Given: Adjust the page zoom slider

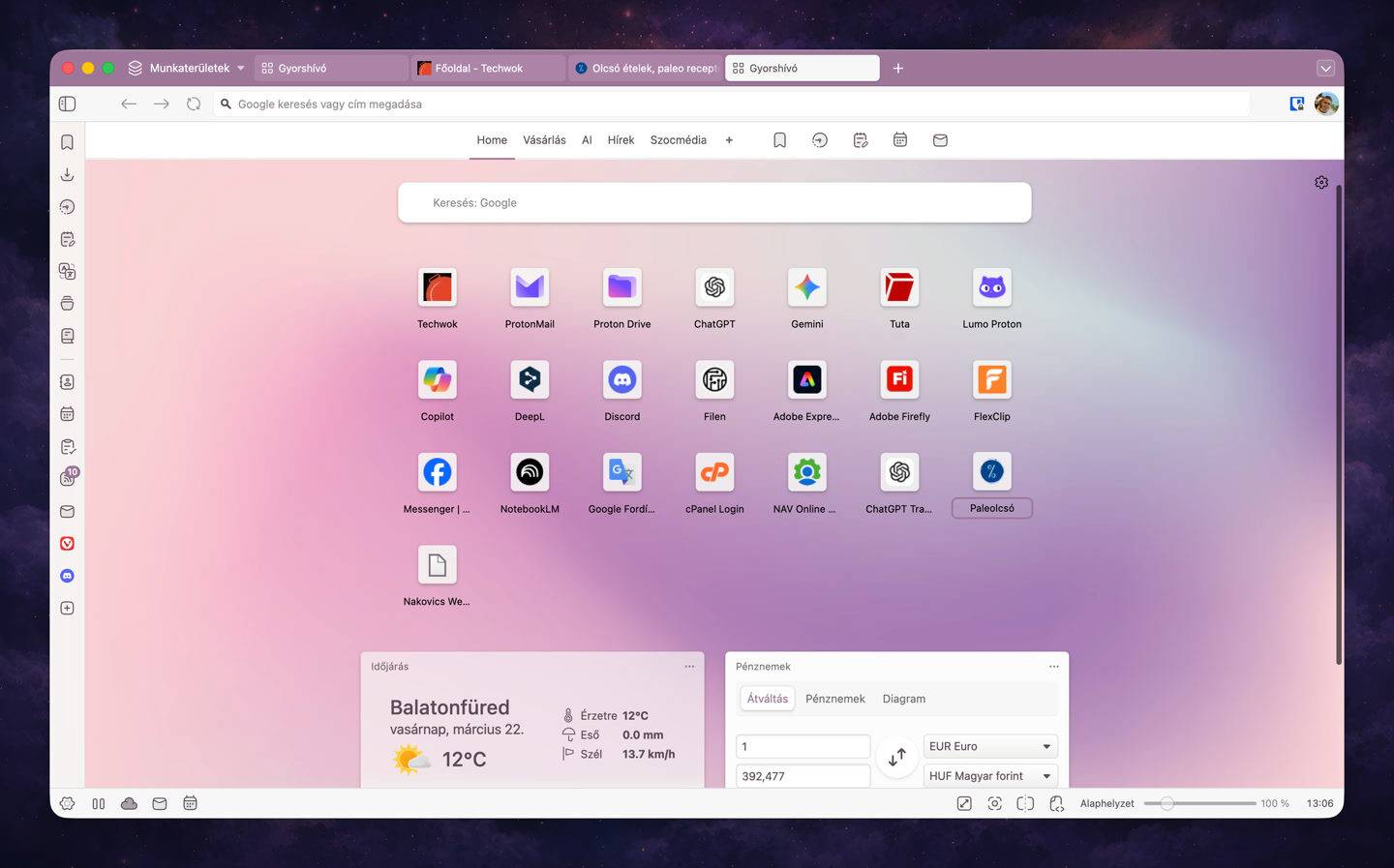Looking at the screenshot, I should coord(1199,803).
